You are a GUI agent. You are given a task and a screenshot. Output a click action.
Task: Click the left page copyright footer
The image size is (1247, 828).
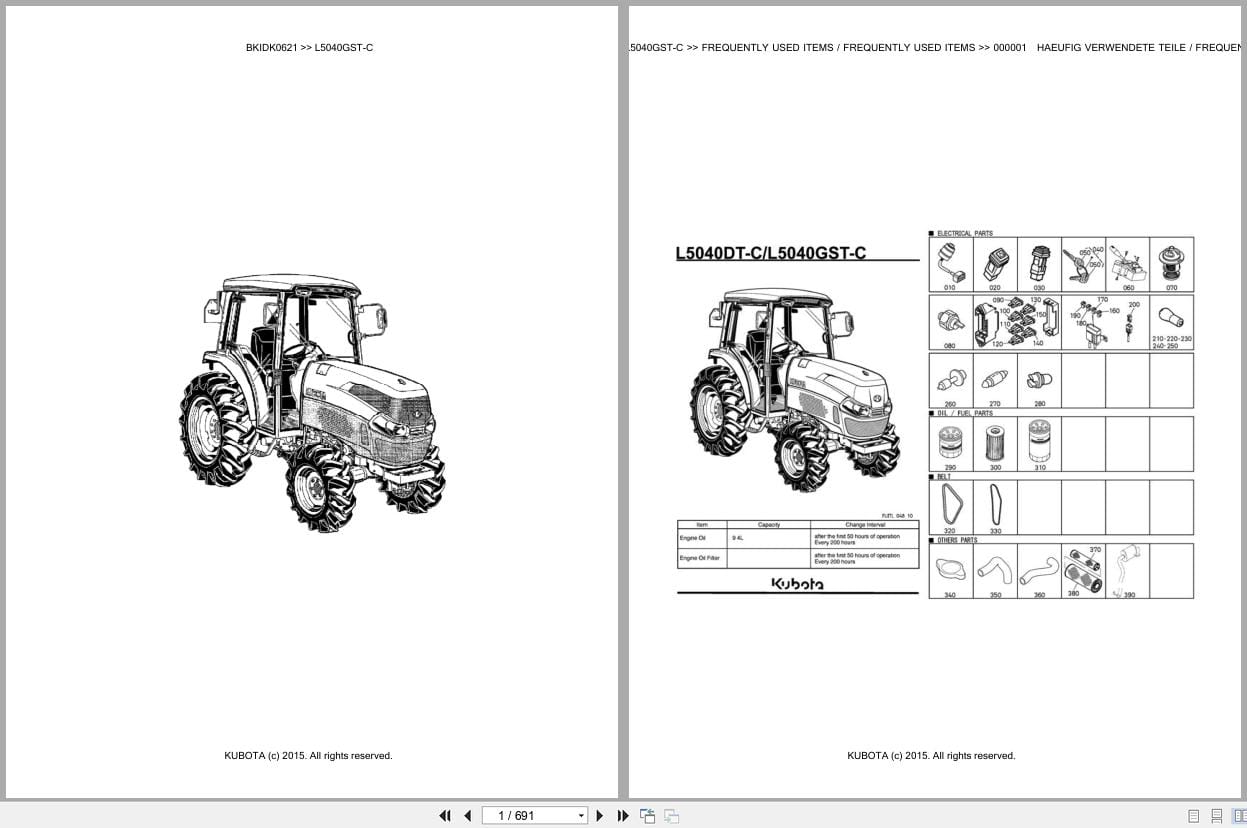pos(308,756)
